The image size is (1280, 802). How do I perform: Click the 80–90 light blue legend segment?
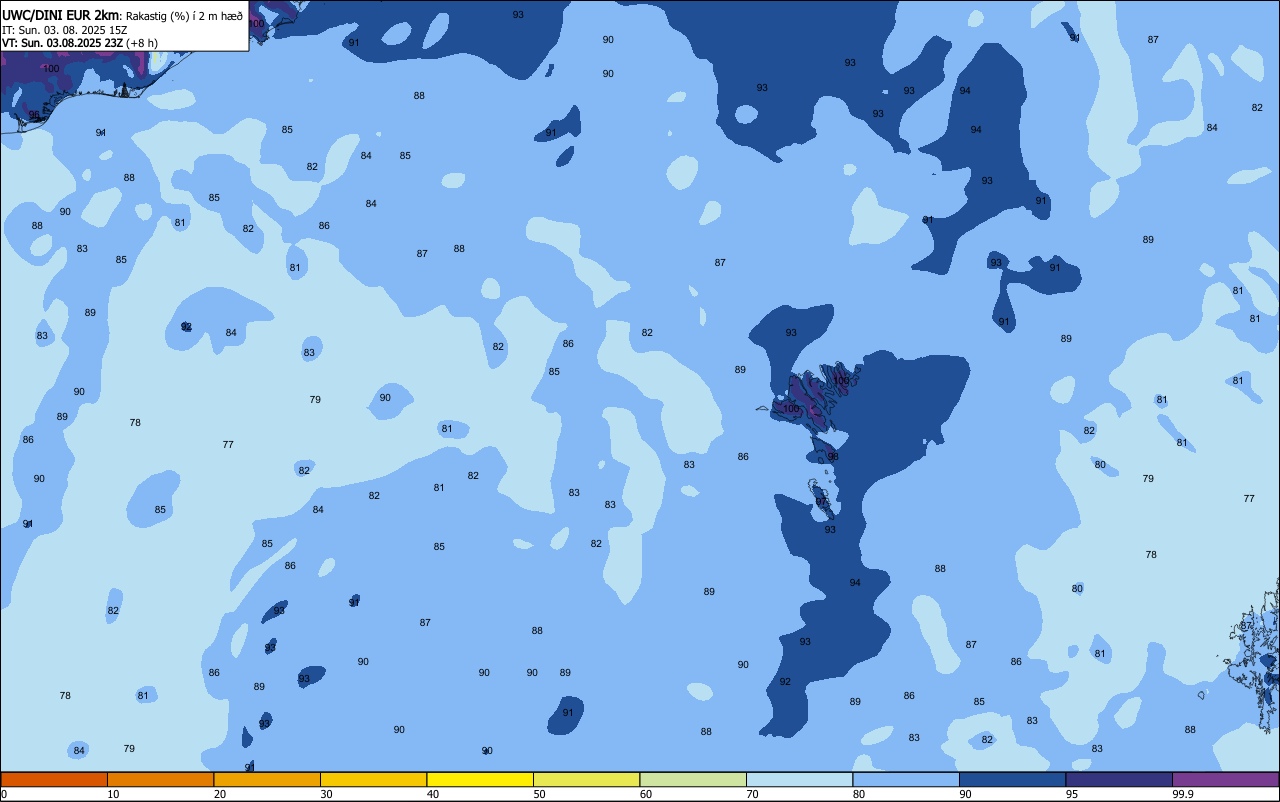coord(906,779)
